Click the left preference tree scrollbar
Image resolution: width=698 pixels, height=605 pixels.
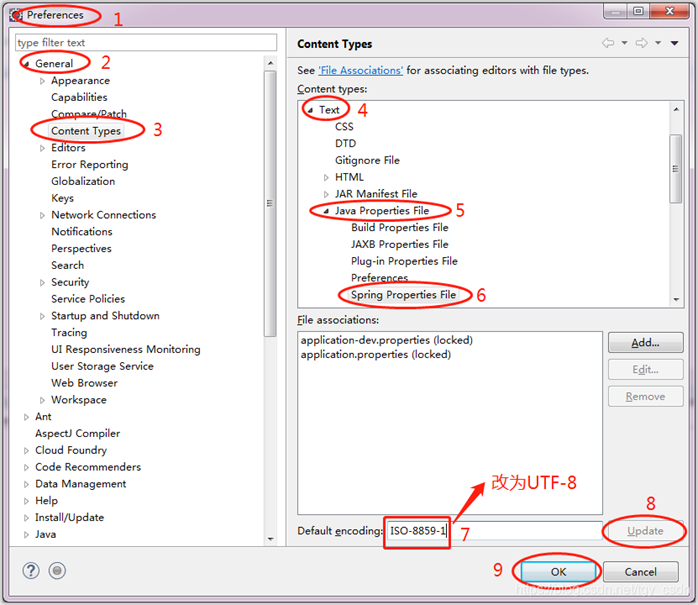[270, 203]
